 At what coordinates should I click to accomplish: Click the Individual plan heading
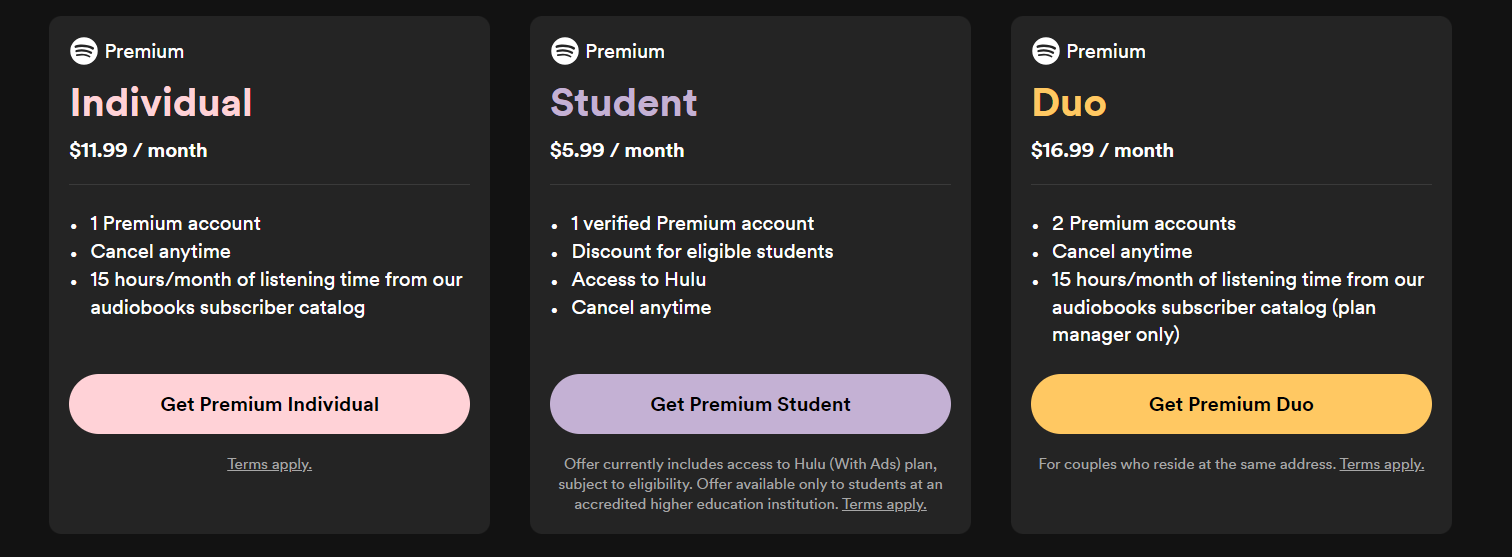(x=161, y=103)
